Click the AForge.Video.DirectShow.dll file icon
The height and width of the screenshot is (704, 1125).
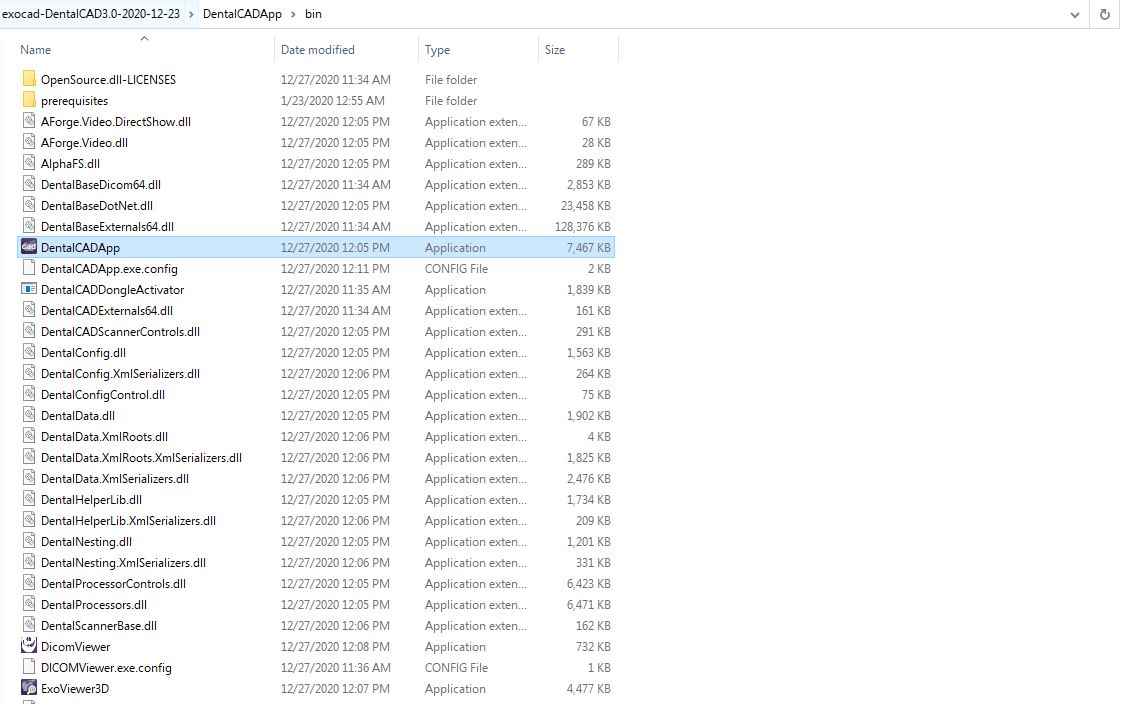29,121
